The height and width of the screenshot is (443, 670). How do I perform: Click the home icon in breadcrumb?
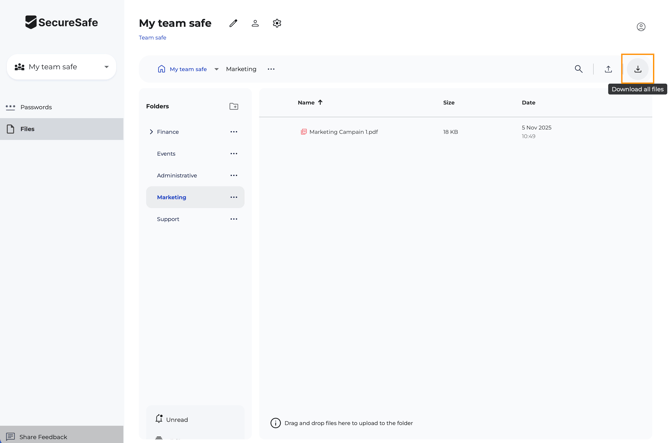pyautogui.click(x=161, y=69)
